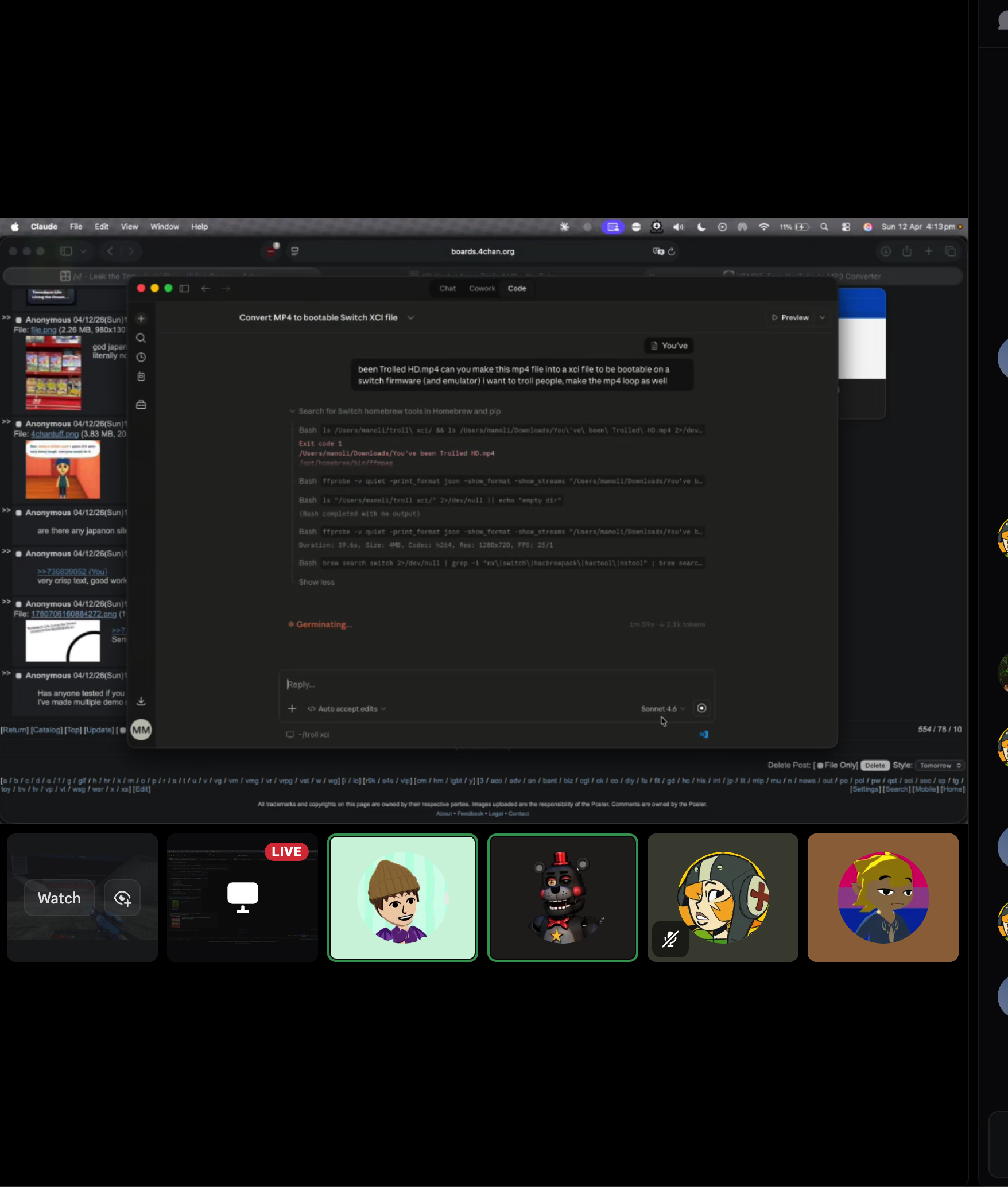1008x1187 pixels.
Task: Open Spotlight search in the macOS menu bar
Action: pos(824,227)
